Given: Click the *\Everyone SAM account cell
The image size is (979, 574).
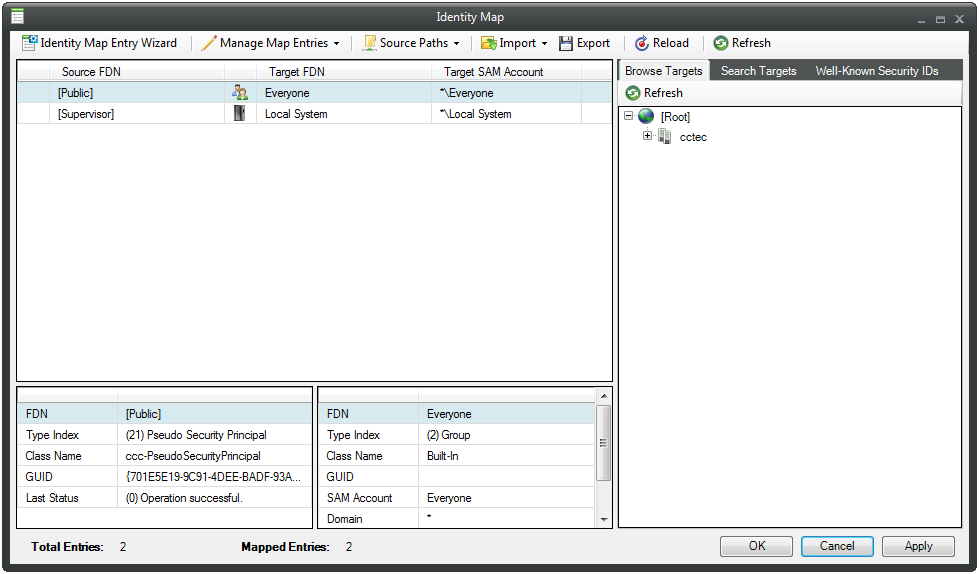Looking at the screenshot, I should tap(506, 93).
